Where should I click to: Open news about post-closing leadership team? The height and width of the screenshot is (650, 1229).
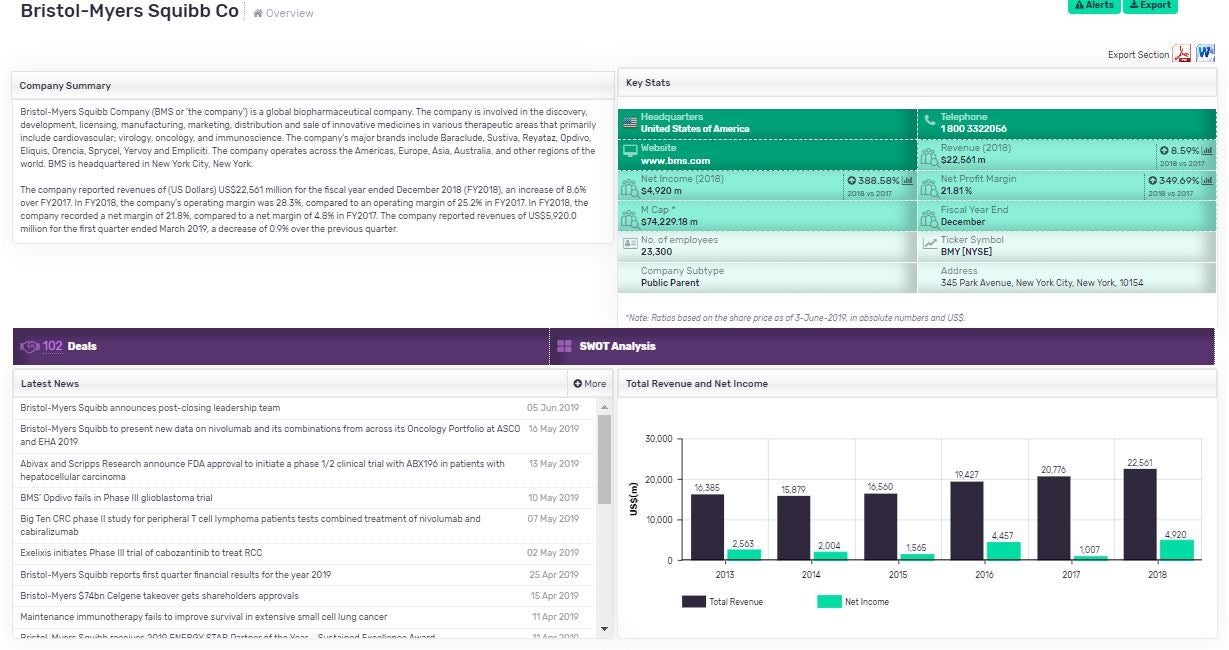(150, 408)
